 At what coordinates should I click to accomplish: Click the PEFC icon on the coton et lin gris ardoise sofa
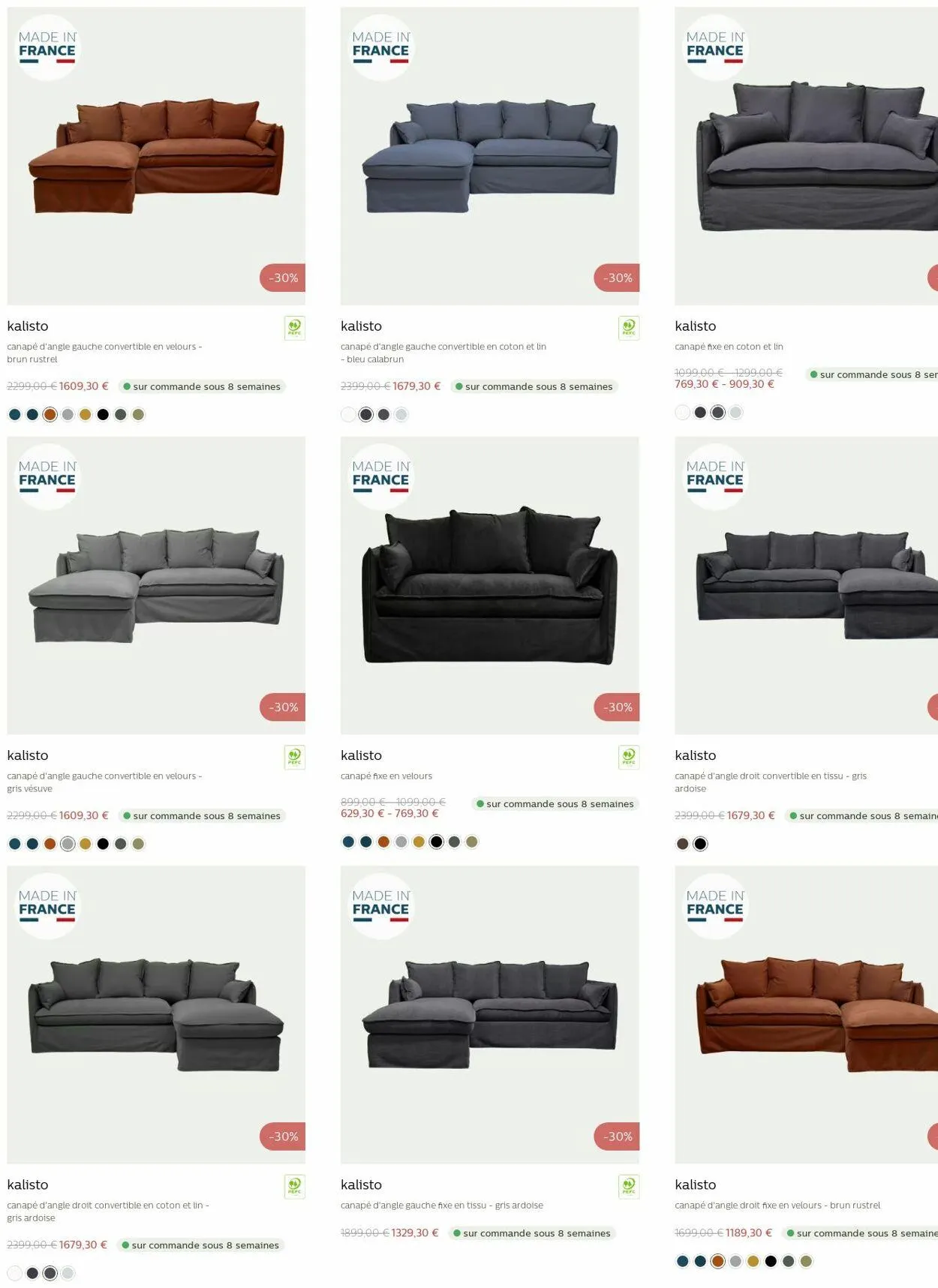tap(294, 1186)
